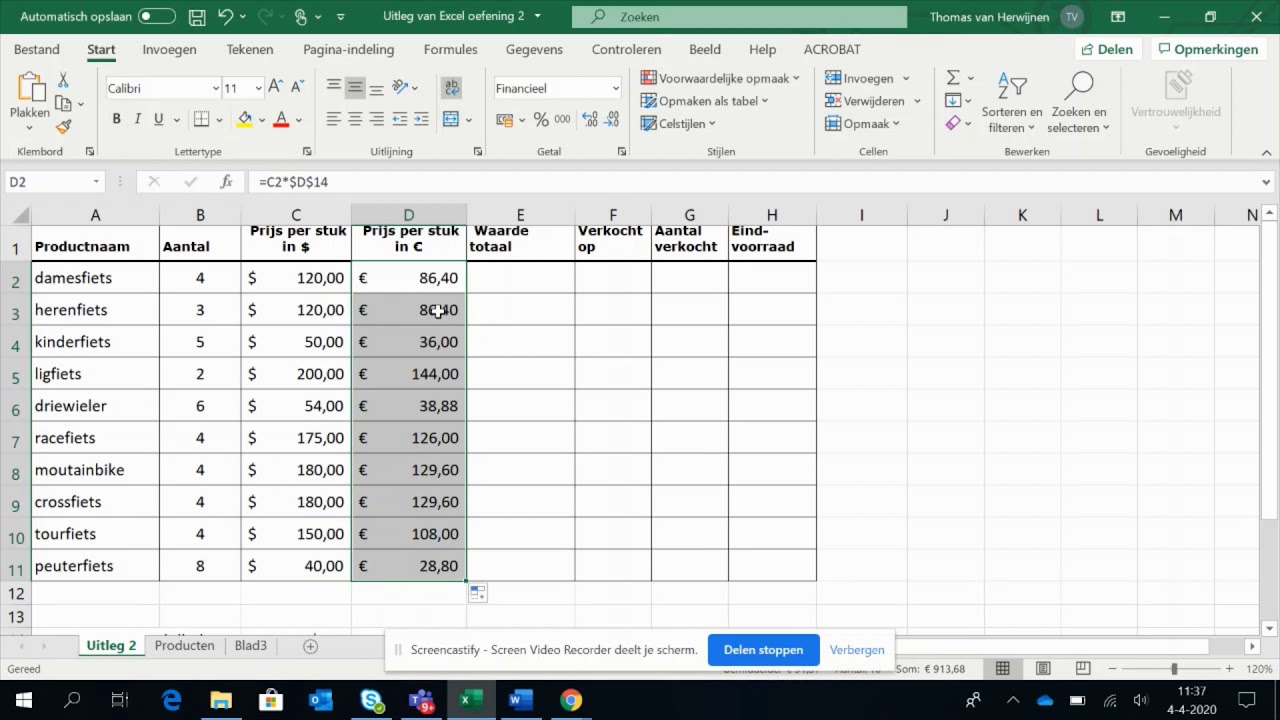Open the font size 11 dropdown
This screenshot has width=1280, height=720.
[x=258, y=88]
